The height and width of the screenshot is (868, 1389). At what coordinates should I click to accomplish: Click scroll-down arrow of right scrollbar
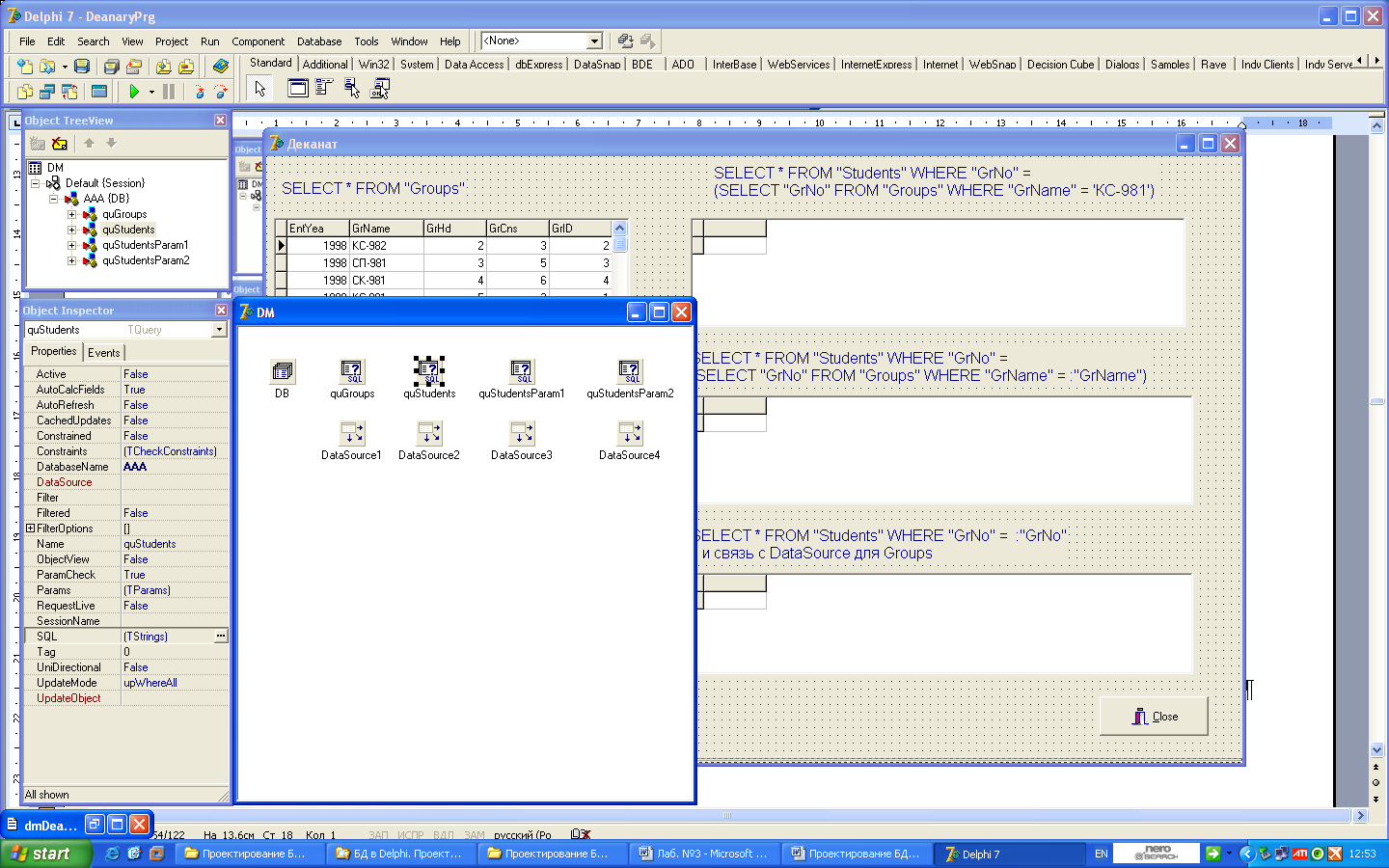(x=1376, y=749)
